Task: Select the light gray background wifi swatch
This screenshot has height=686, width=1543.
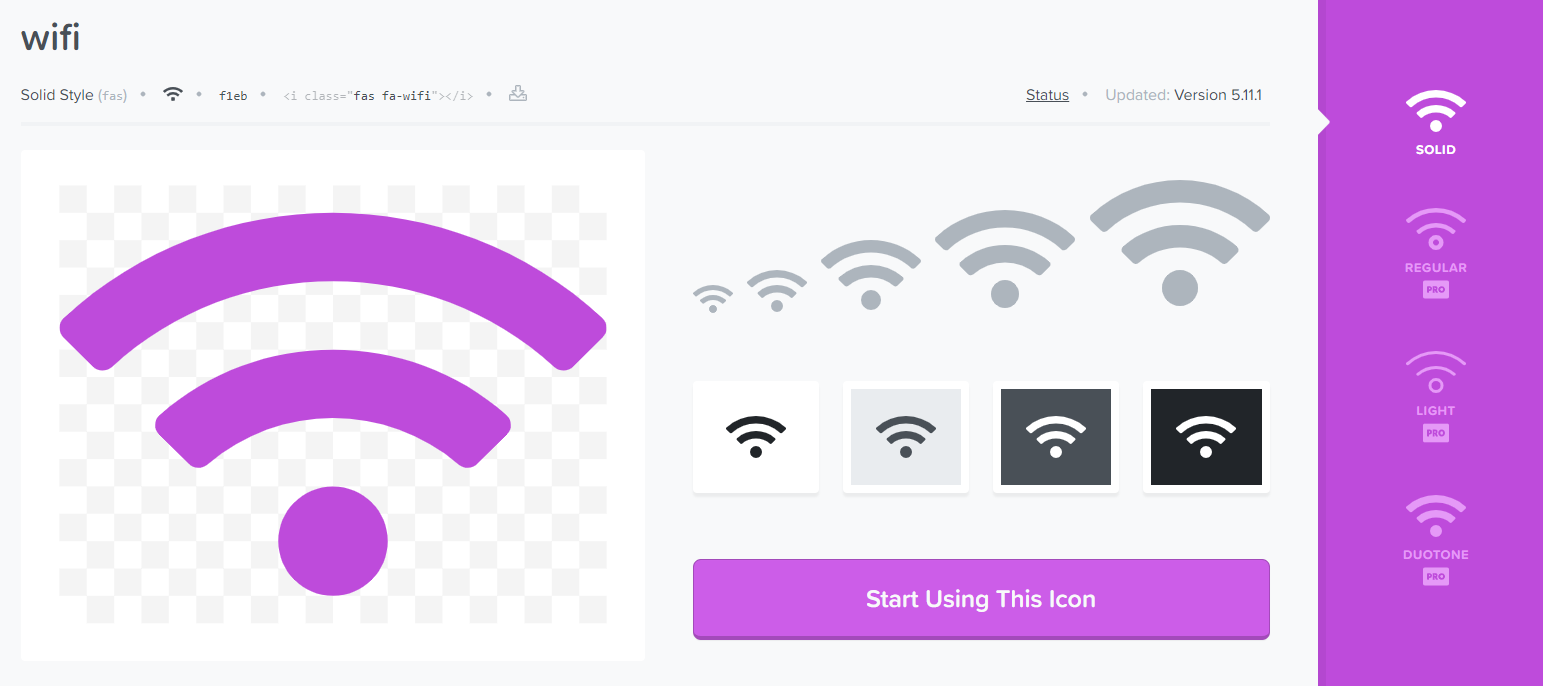Action: (x=906, y=437)
